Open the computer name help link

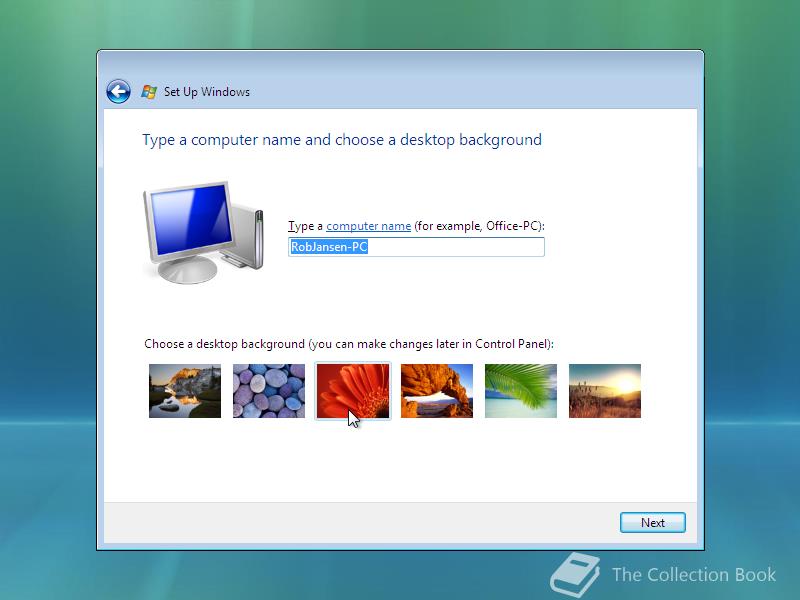click(x=368, y=226)
